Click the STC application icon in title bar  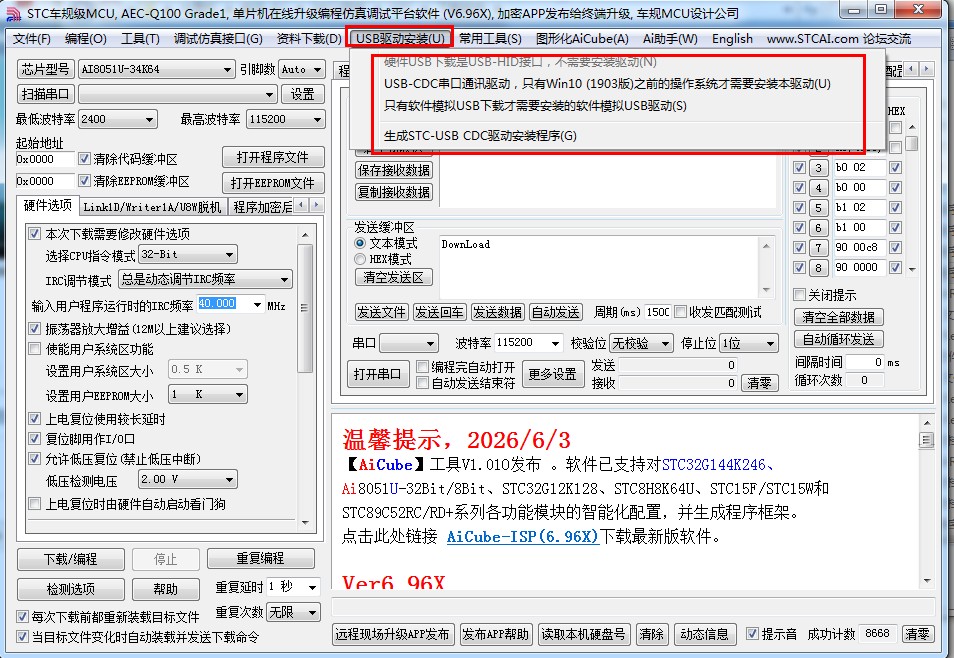[x=13, y=13]
